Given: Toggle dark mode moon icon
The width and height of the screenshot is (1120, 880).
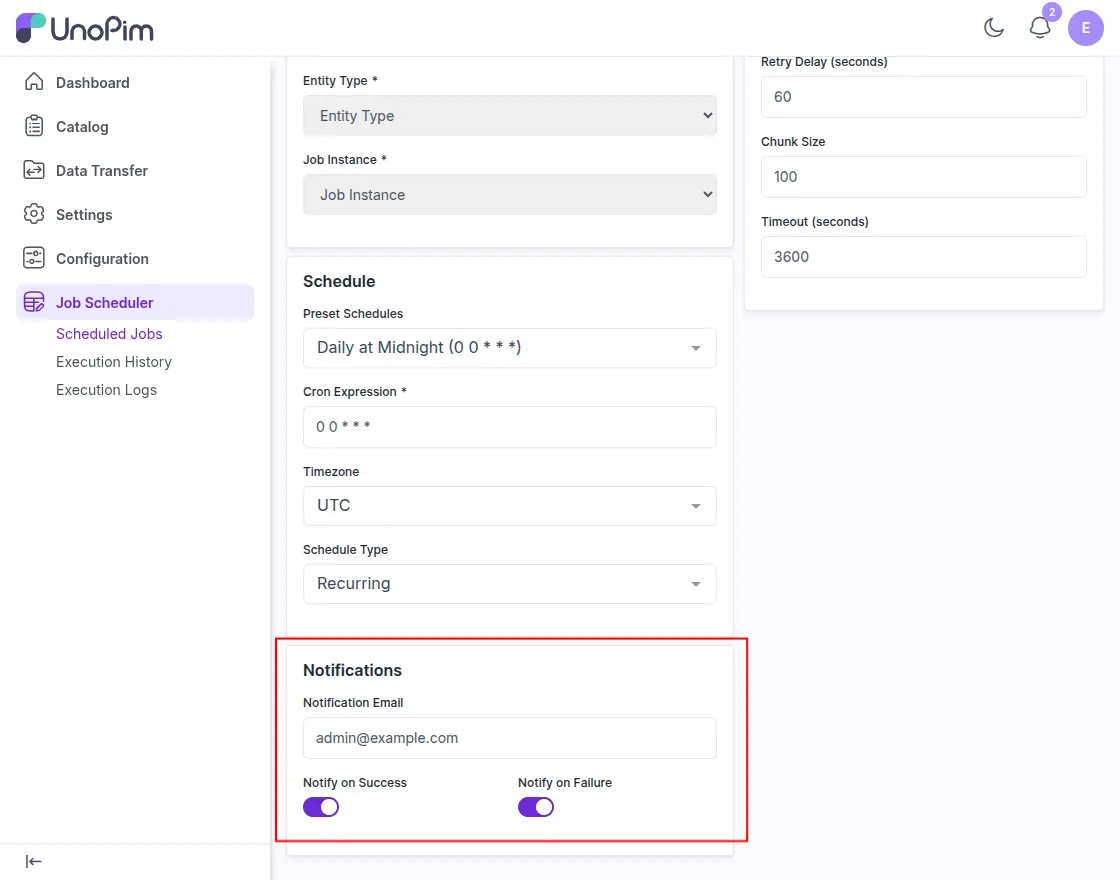Looking at the screenshot, I should (994, 28).
